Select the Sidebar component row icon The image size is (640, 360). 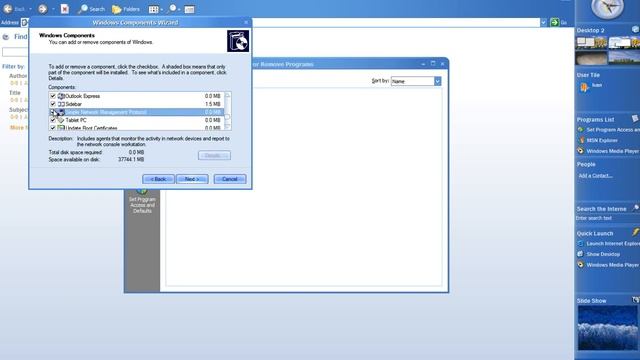click(61, 104)
